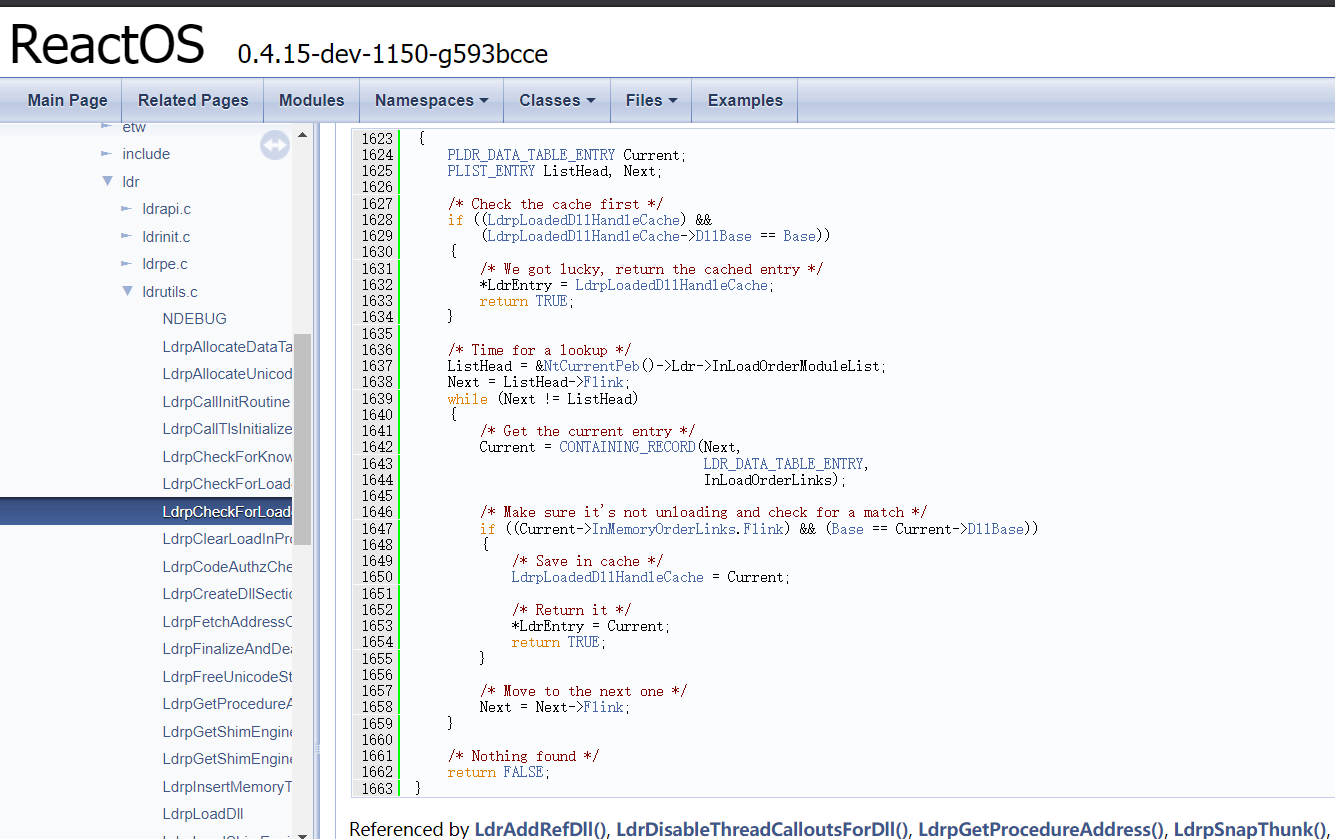Select LdrpCheckForKnow… tree entry
This screenshot has height=839, width=1335.
click(227, 457)
